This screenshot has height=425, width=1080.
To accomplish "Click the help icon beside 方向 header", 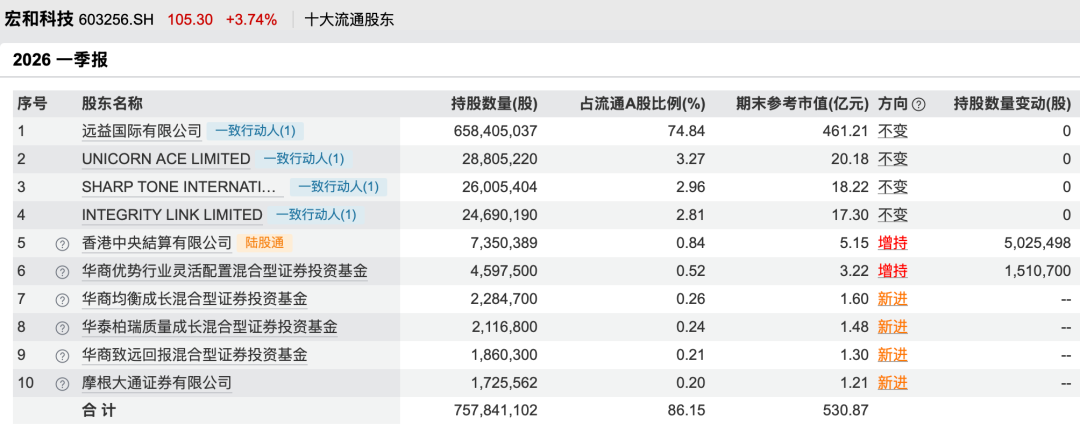I will point(919,103).
